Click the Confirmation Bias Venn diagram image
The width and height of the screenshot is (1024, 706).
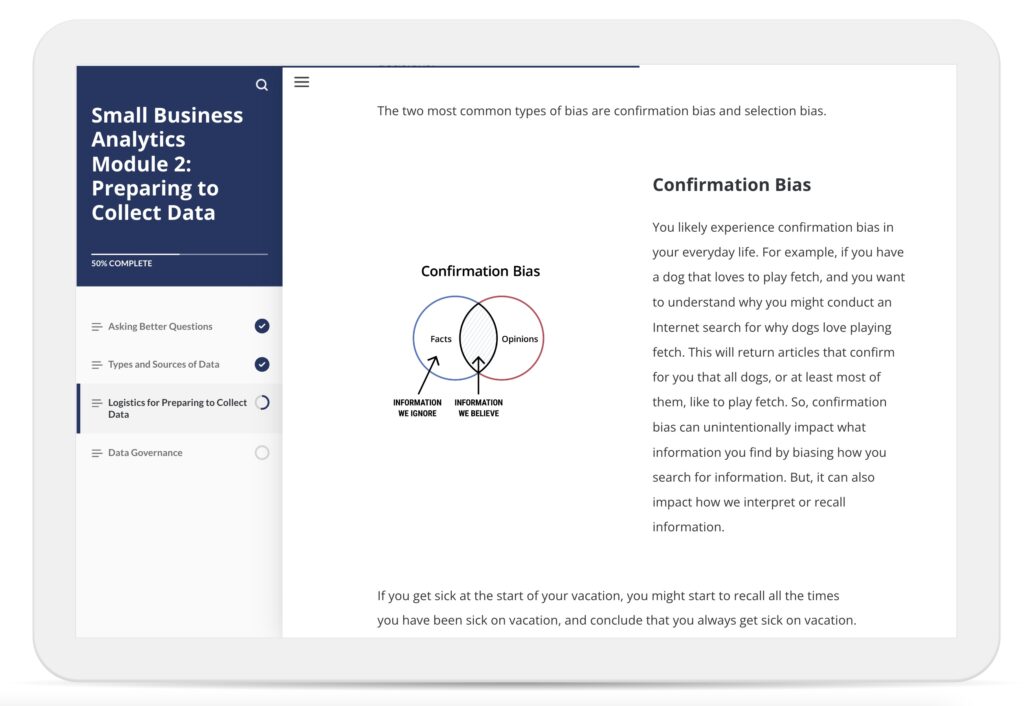[x=478, y=341]
